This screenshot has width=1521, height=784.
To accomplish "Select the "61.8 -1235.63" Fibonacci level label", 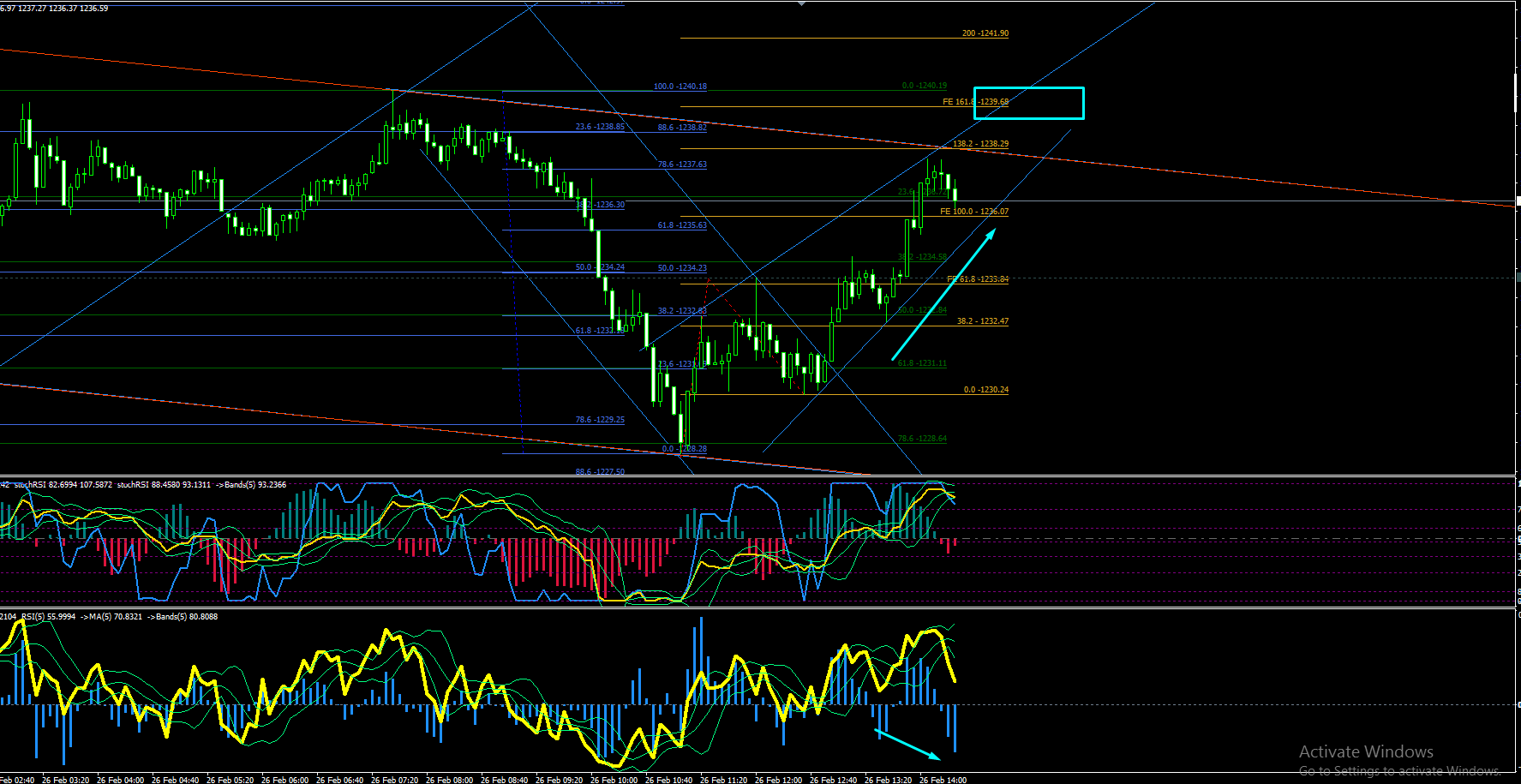I will click(682, 225).
